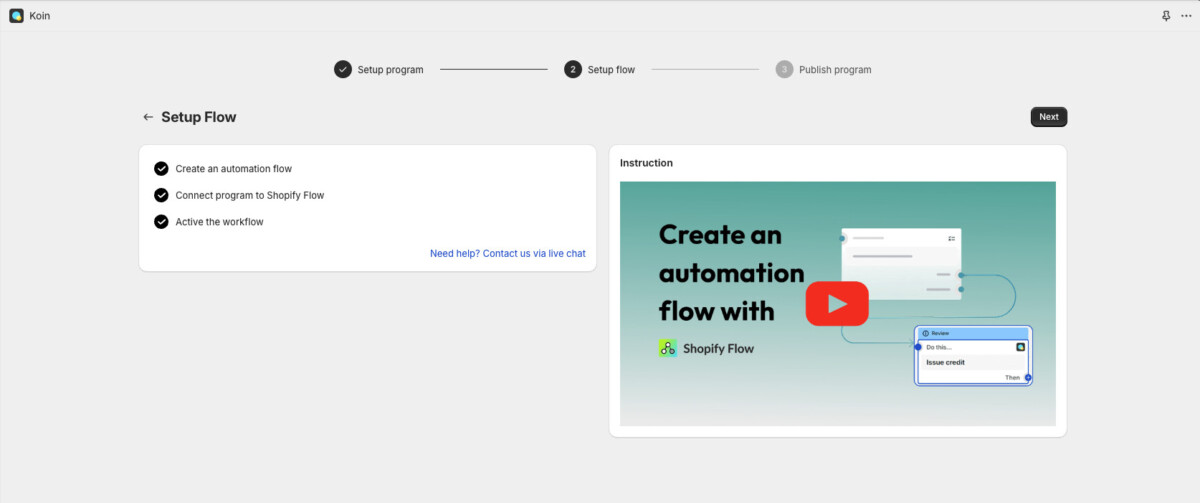This screenshot has height=503, width=1200.
Task: Toggle the Connect program to Shopify Flow checkmark
Action: 161,195
